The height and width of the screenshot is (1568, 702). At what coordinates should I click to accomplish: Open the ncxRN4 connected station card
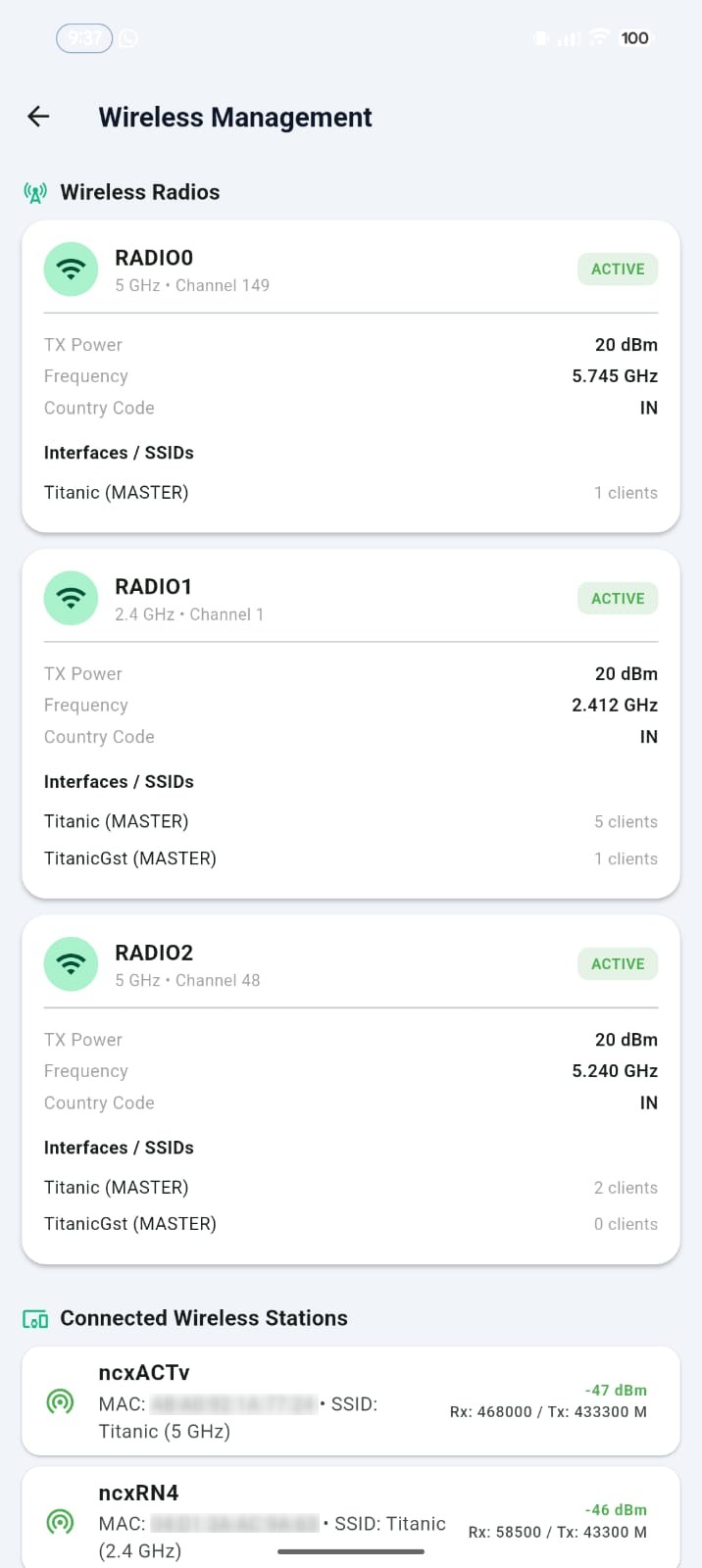(351, 1518)
